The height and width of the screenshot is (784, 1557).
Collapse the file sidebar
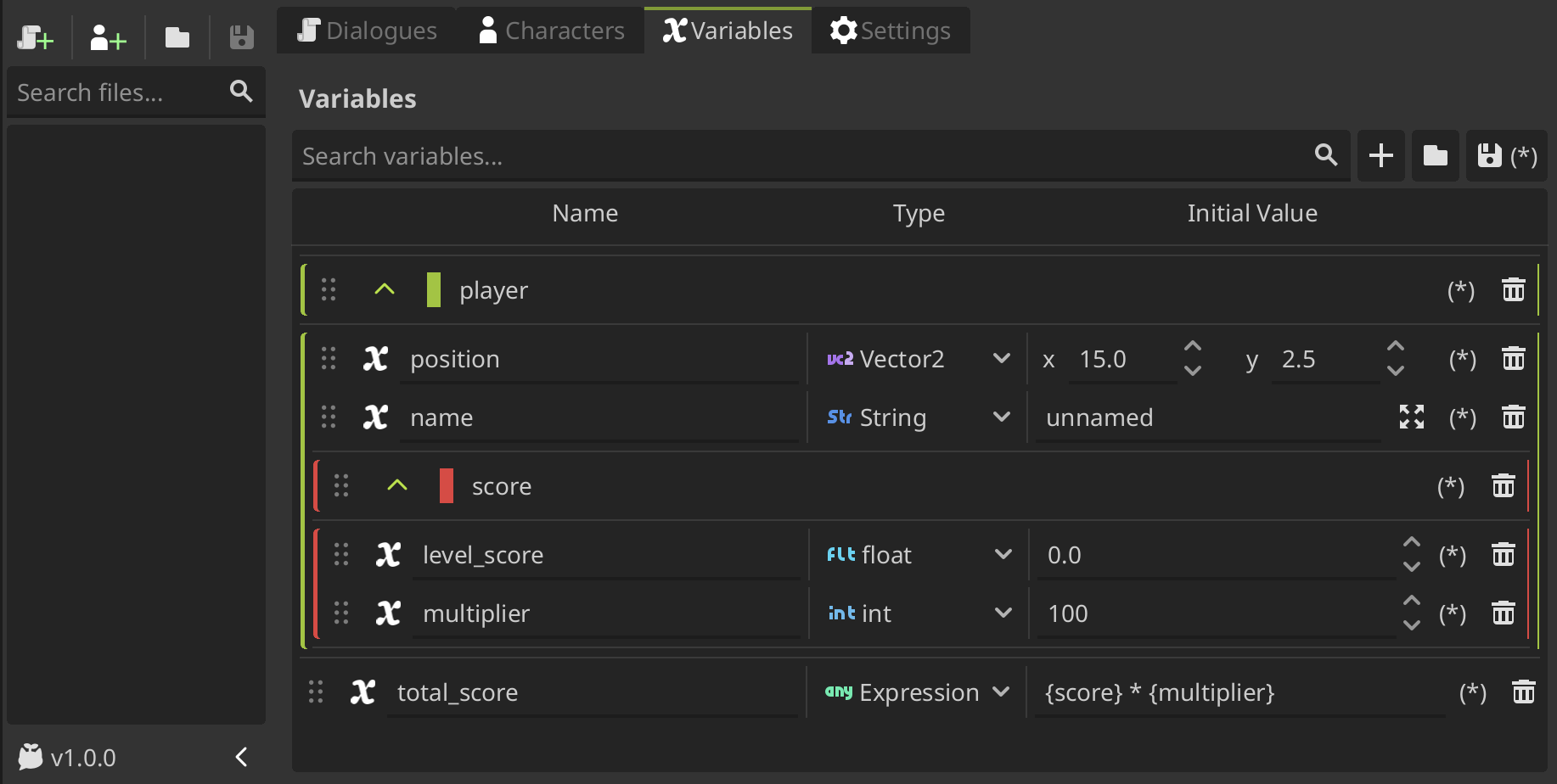pyautogui.click(x=240, y=756)
